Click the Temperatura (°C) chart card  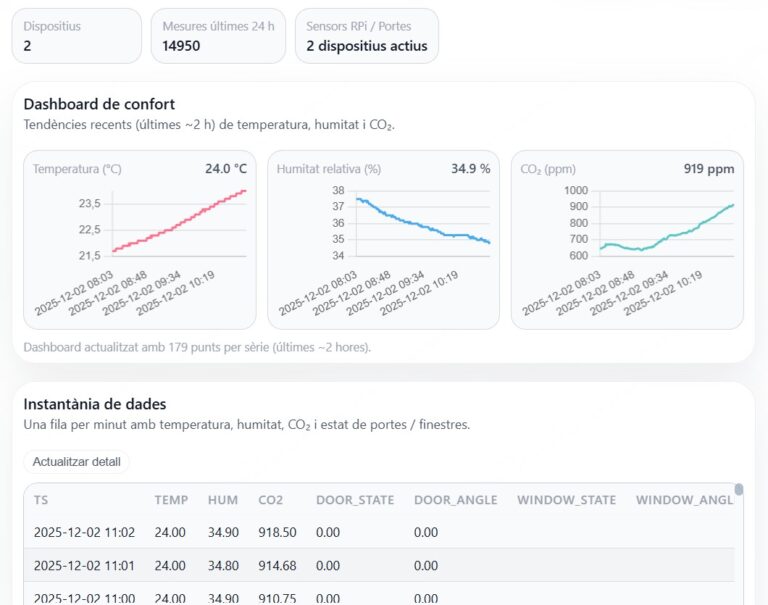point(140,240)
